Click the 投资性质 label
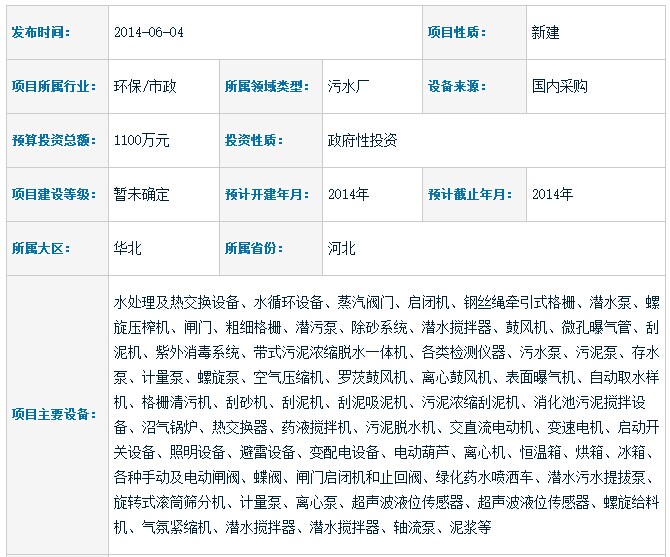 254,140
